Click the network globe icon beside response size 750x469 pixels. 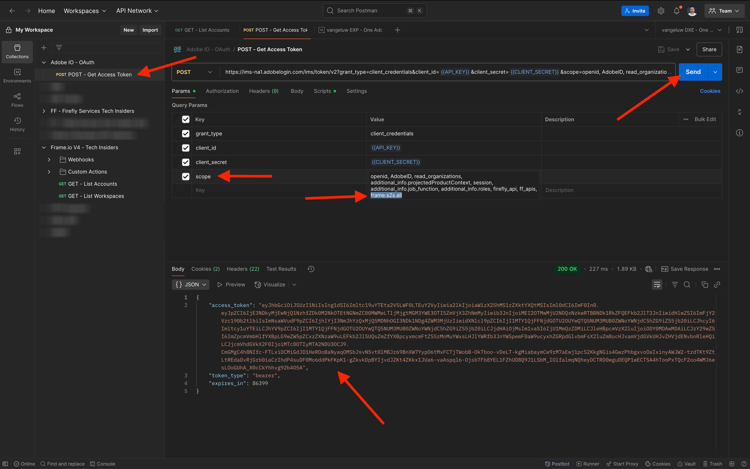coord(649,269)
